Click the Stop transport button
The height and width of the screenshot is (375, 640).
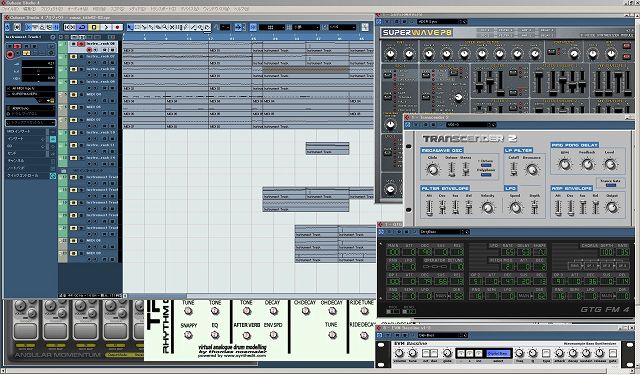94,27
